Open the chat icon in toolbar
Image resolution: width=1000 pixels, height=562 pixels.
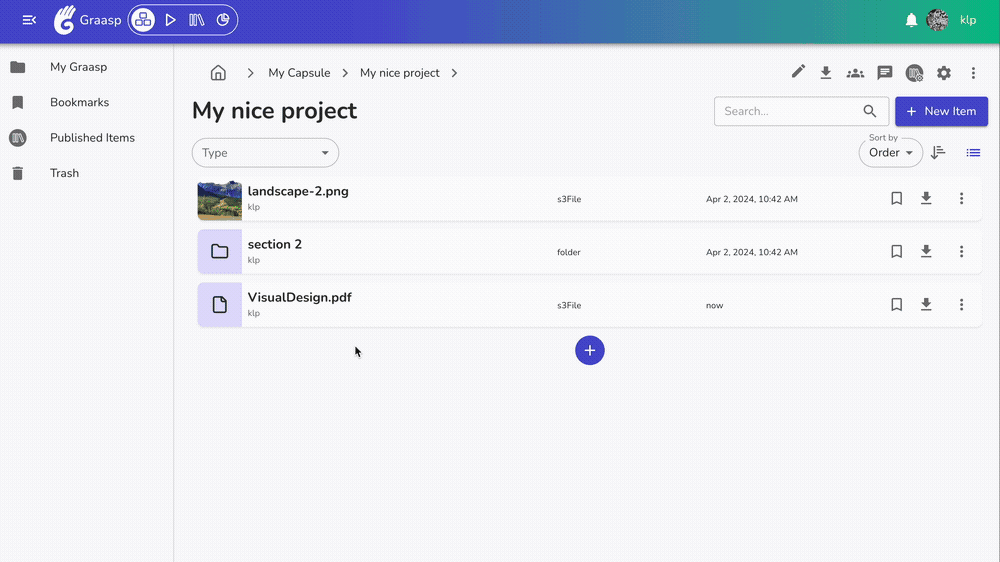click(884, 73)
